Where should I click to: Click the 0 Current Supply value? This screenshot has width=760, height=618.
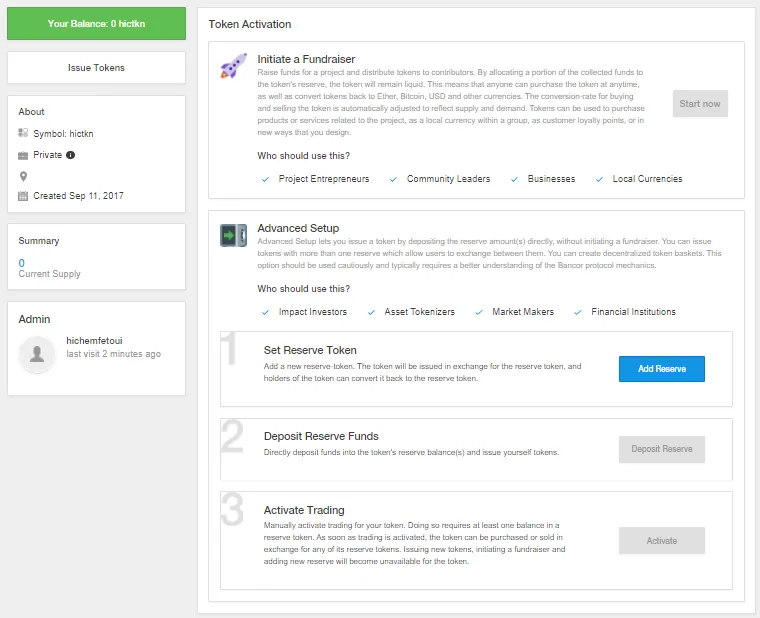click(21, 263)
